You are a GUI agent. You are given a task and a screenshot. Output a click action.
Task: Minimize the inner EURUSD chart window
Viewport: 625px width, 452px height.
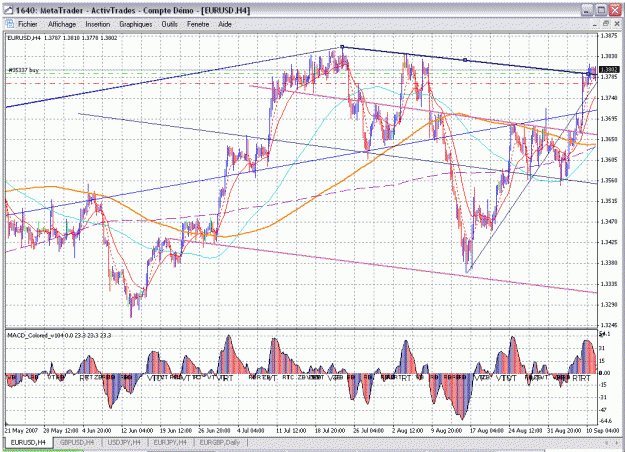tap(595, 24)
